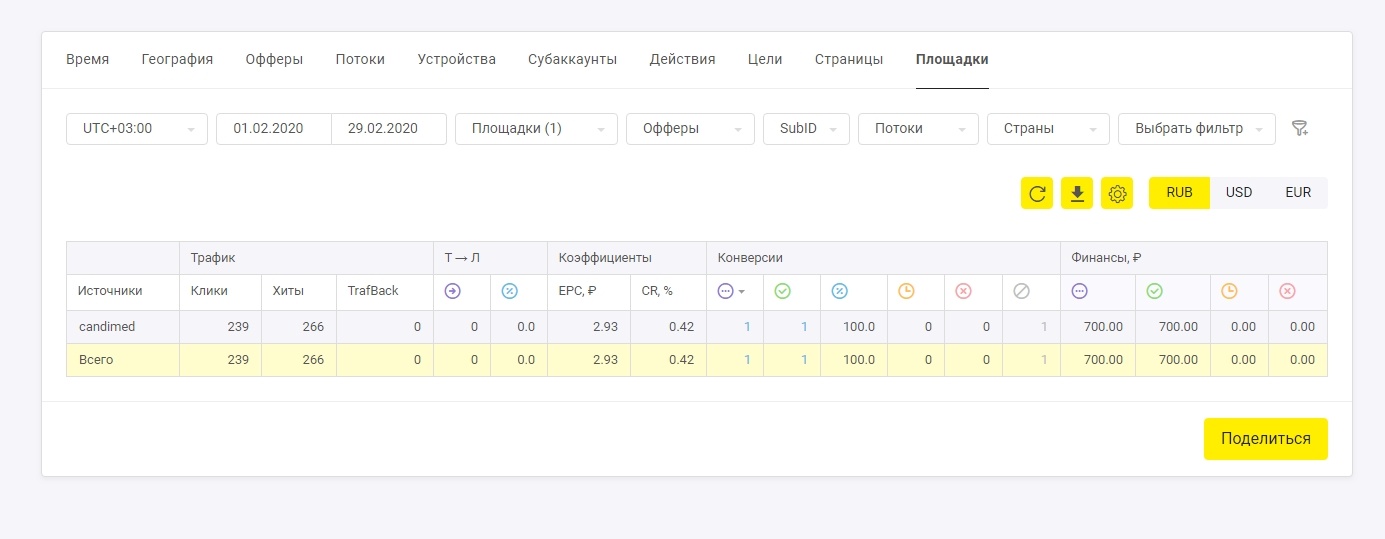Open table settings gear icon
This screenshot has height=539, width=1385.
[1117, 193]
